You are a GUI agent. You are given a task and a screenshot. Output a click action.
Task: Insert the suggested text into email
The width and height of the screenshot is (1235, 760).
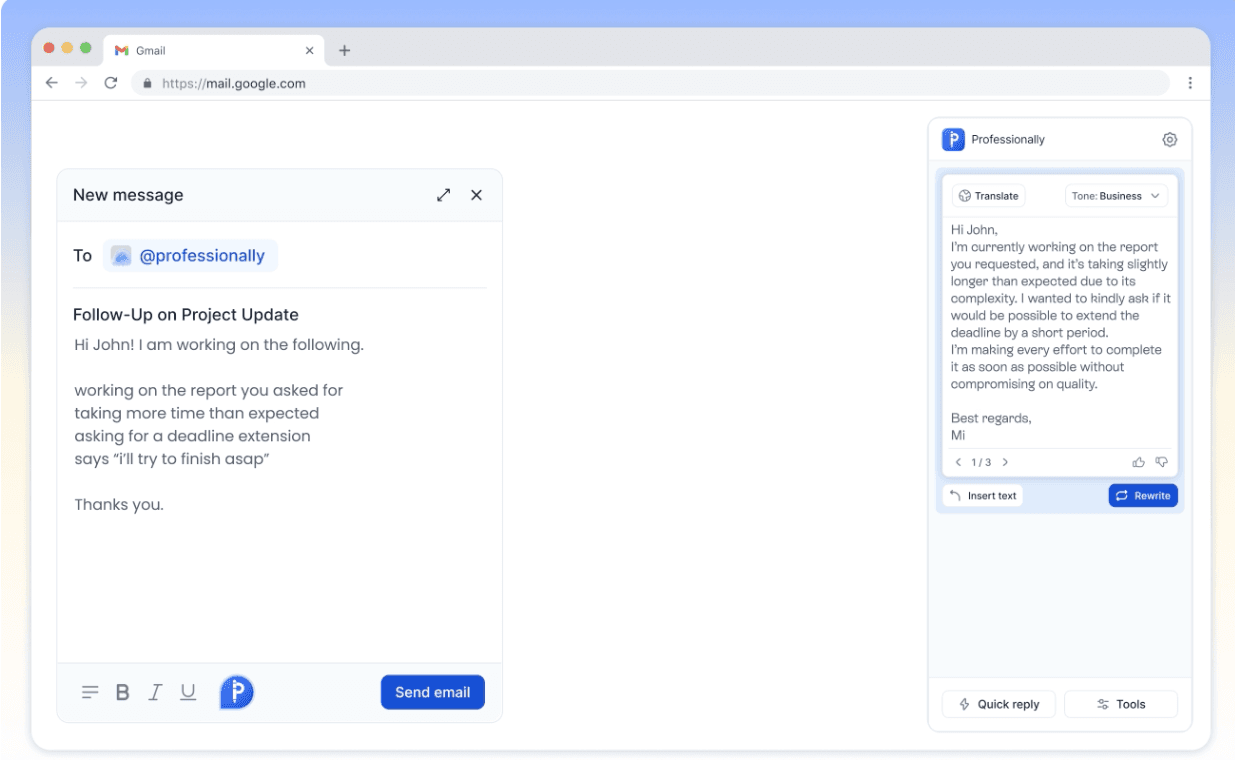[x=983, y=495]
